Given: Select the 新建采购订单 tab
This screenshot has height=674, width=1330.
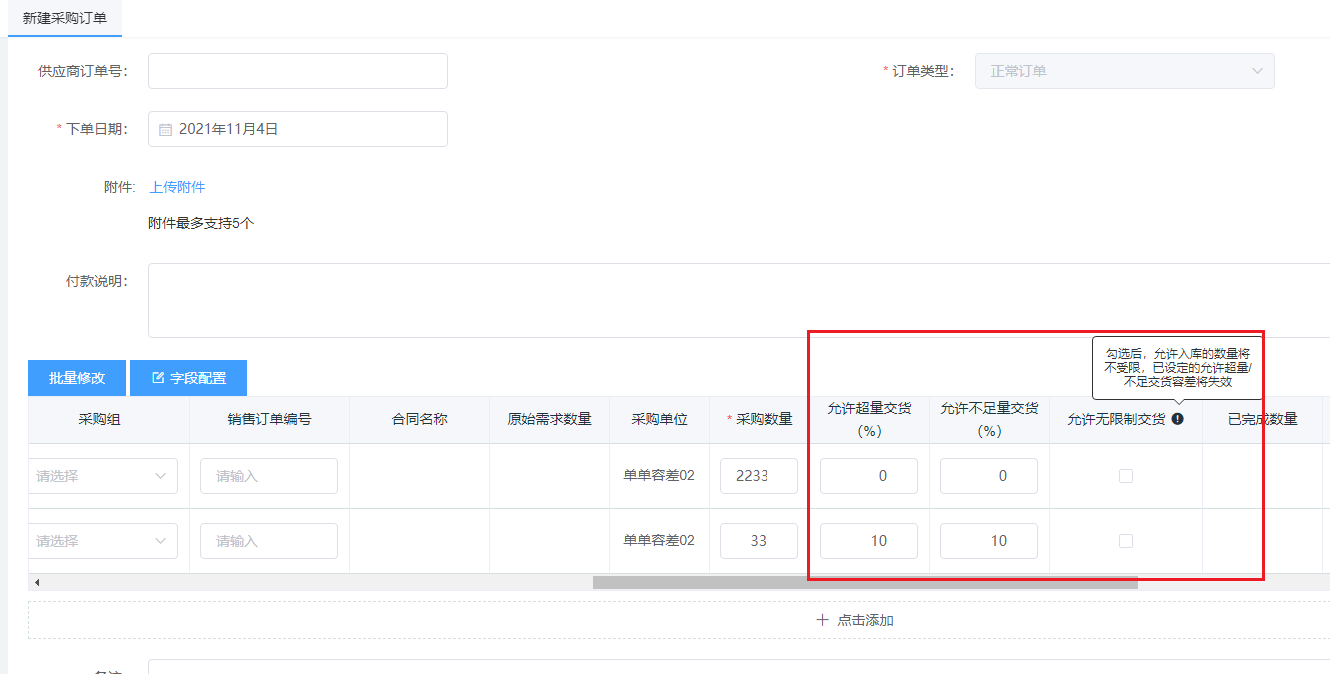Looking at the screenshot, I should tap(65, 18).
